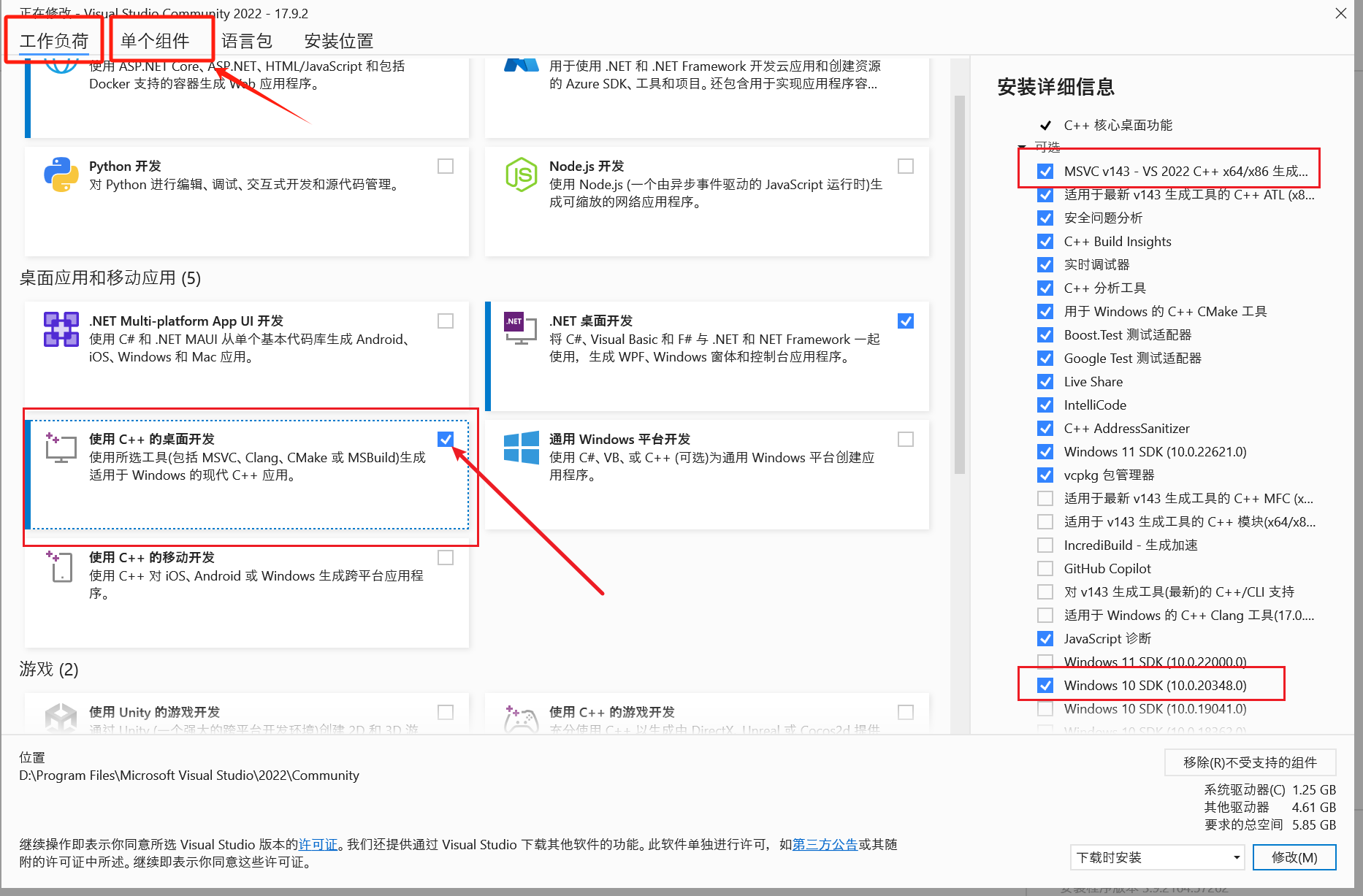Image resolution: width=1363 pixels, height=896 pixels.
Task: Click the Node.js development logo icon
Action: click(522, 175)
